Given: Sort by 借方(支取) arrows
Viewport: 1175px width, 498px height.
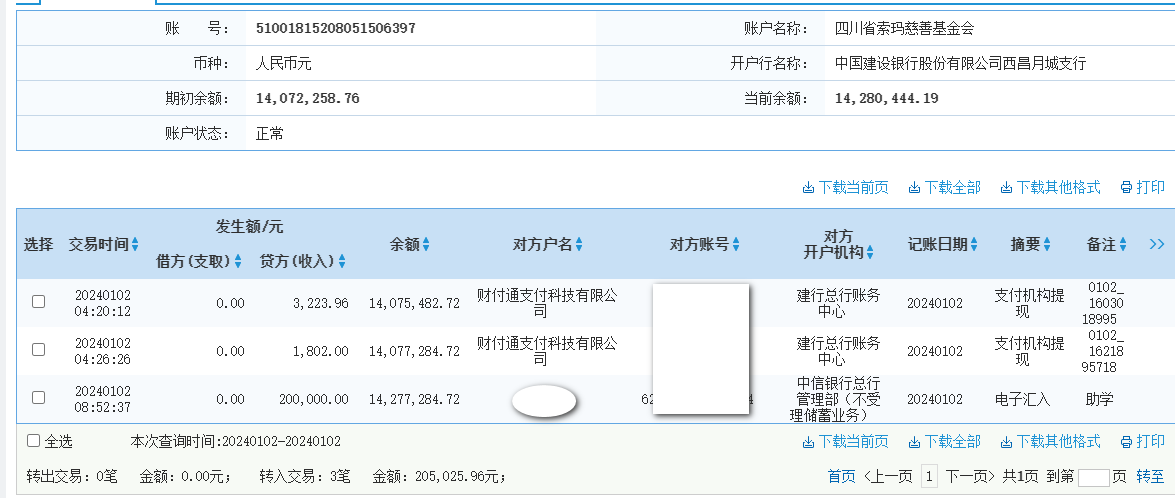Looking at the screenshot, I should click(238, 261).
